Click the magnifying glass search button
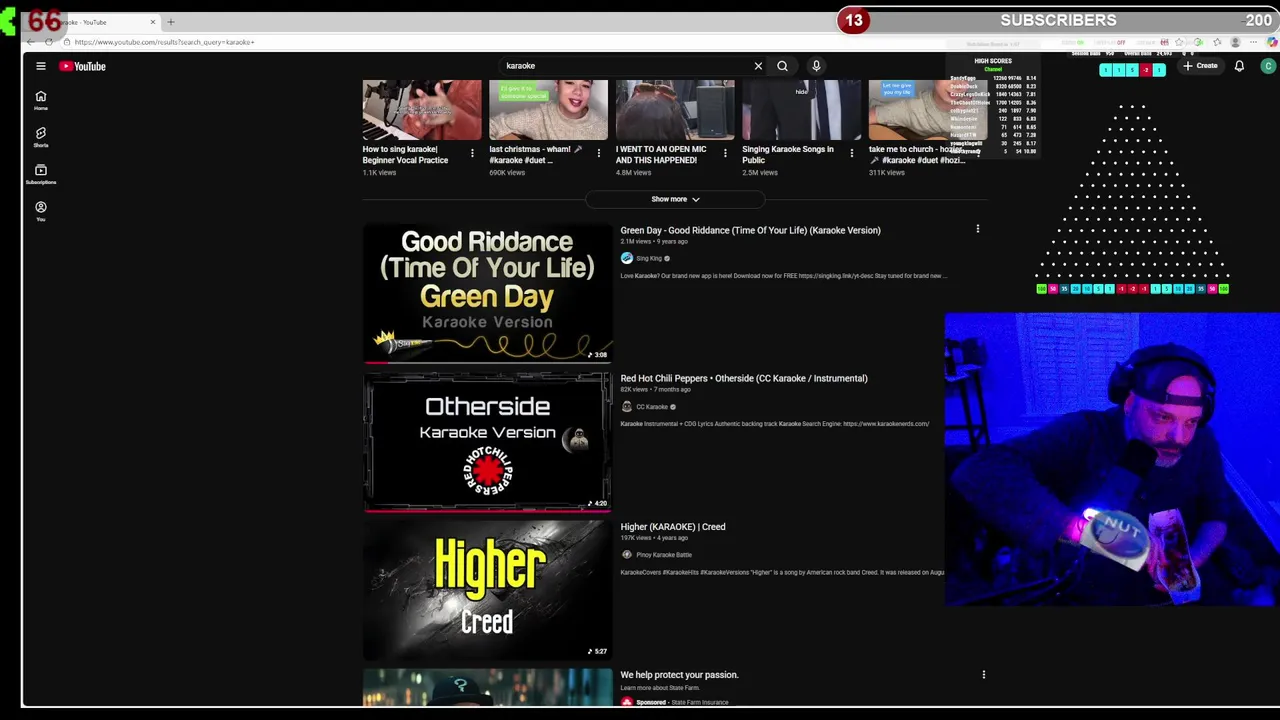This screenshot has width=1280, height=720. [x=782, y=66]
